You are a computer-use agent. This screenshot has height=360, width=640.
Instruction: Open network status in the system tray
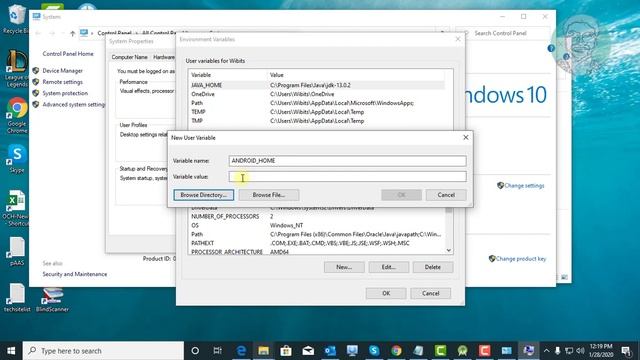click(x=569, y=351)
